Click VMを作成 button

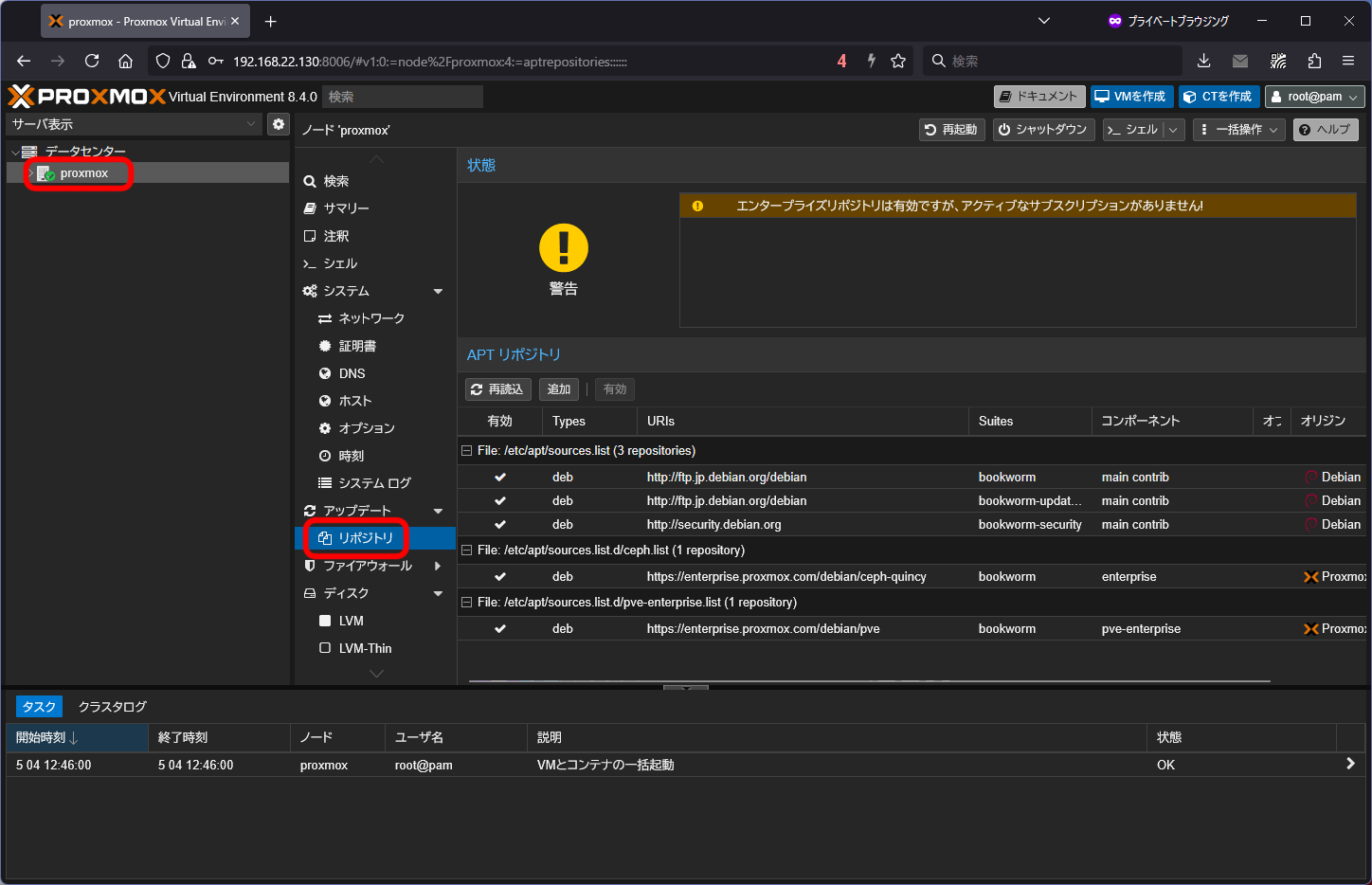(x=1131, y=97)
